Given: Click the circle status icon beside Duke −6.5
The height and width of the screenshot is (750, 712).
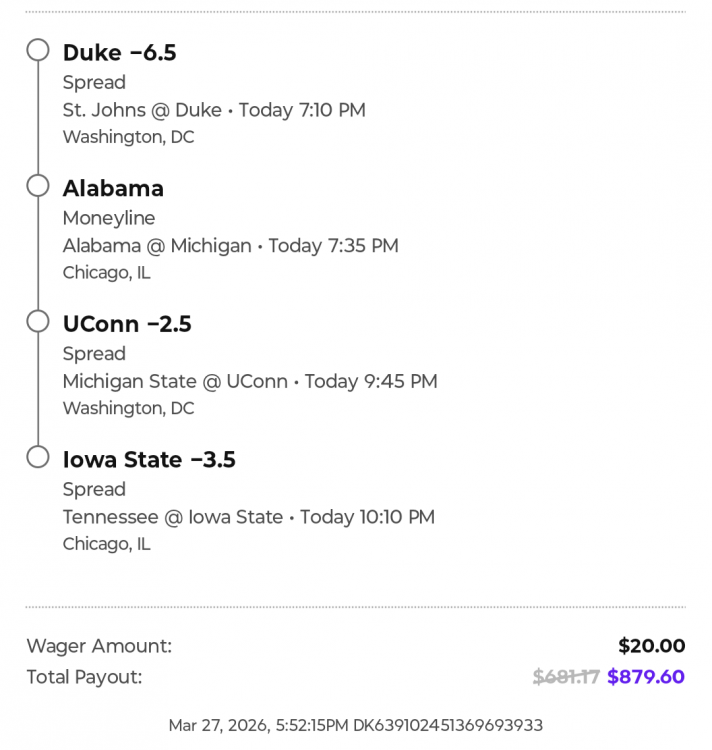Looking at the screenshot, I should 38,50.
